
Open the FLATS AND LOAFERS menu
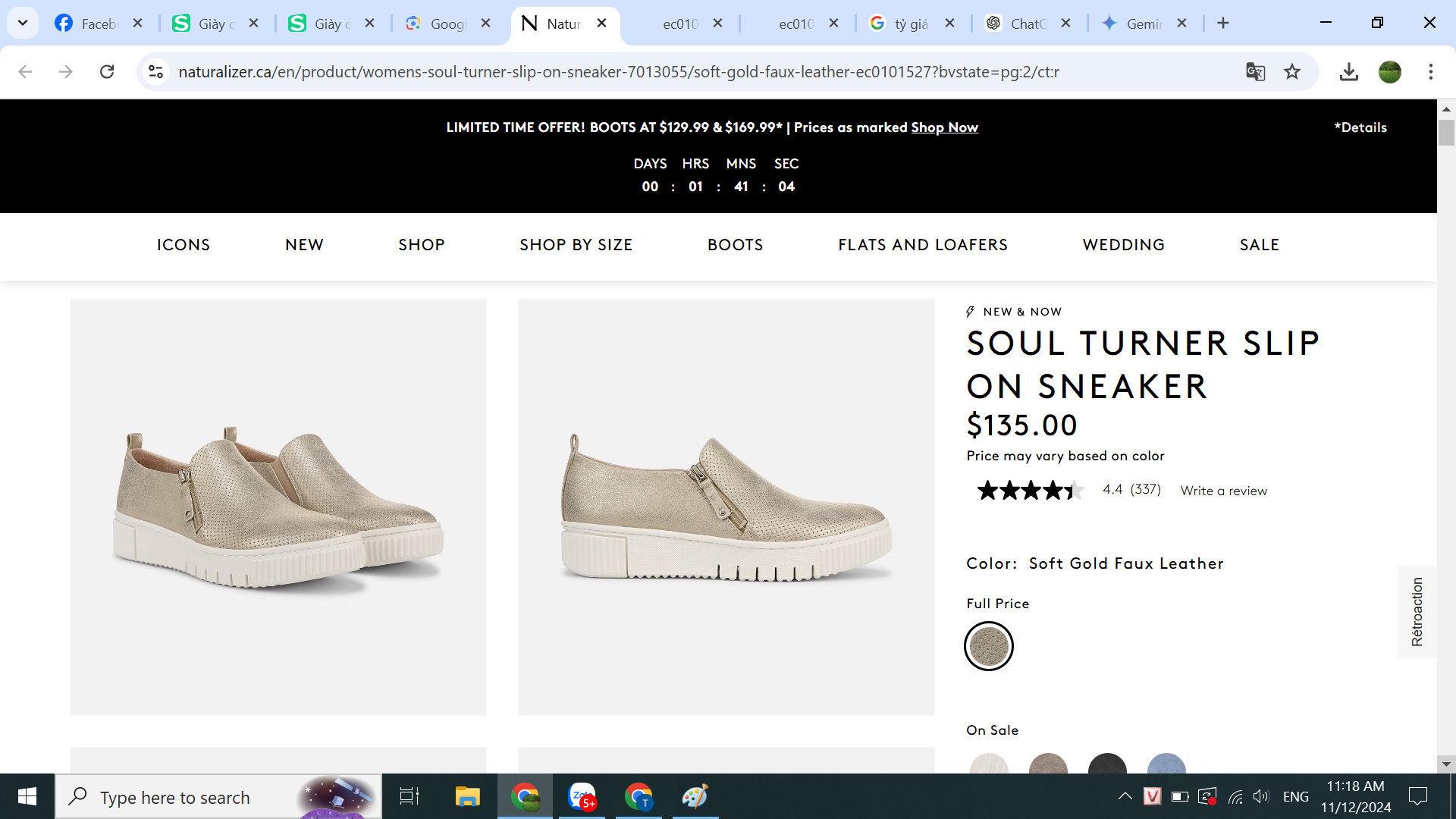pos(922,245)
